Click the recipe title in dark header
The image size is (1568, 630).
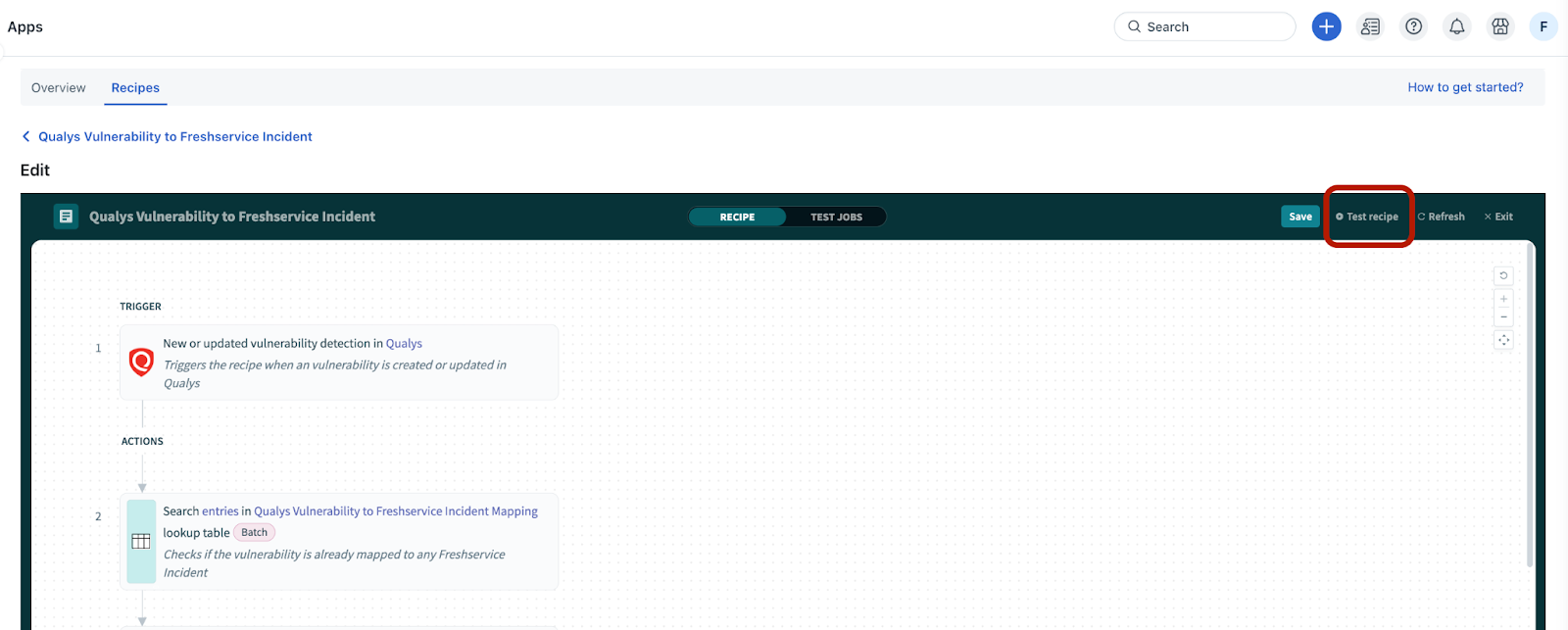pyautogui.click(x=232, y=217)
